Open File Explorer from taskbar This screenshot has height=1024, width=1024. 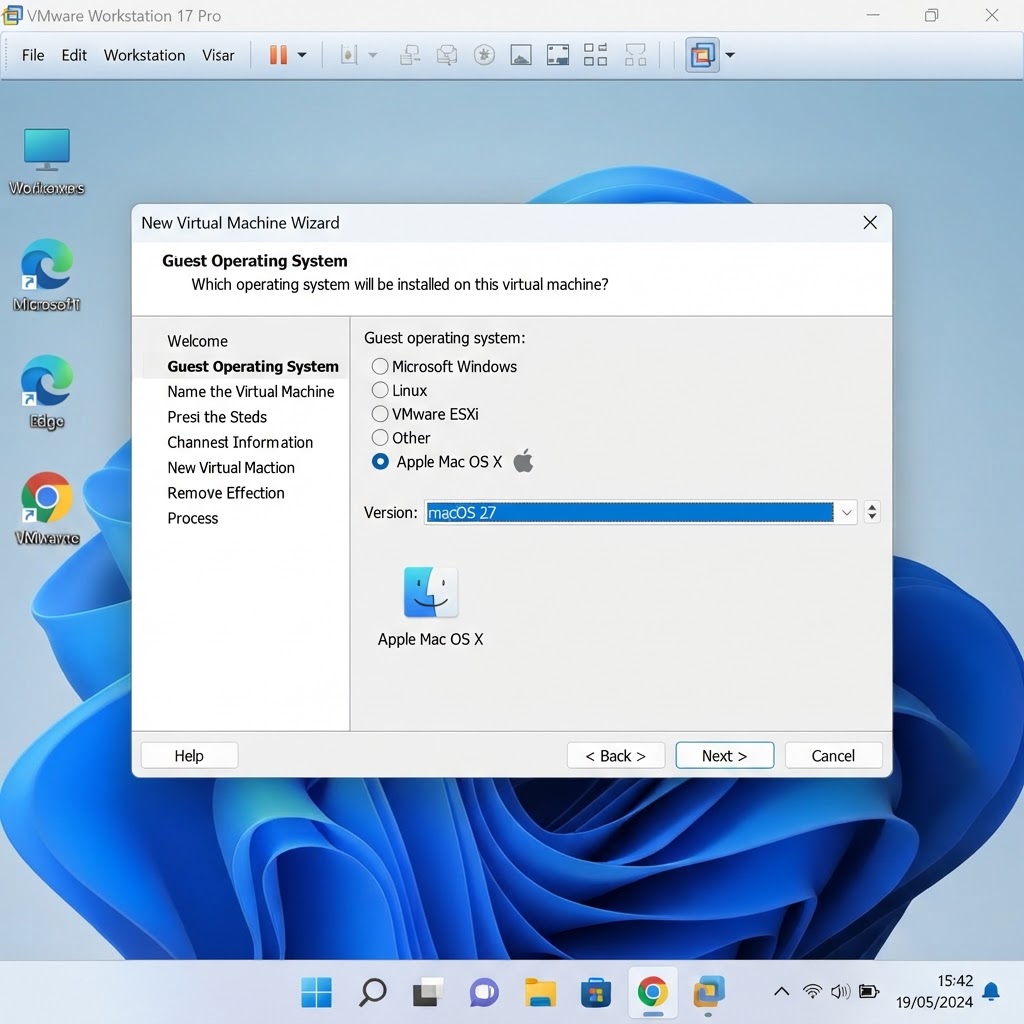click(540, 993)
